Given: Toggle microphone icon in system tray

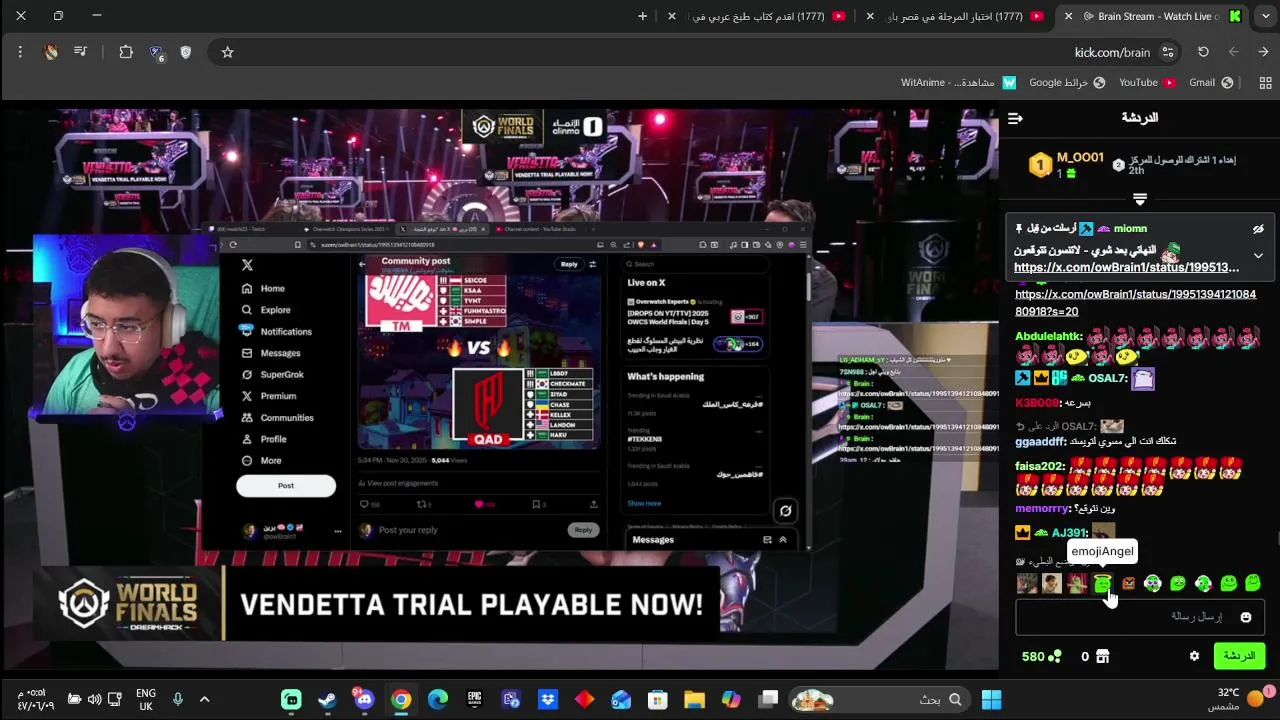Looking at the screenshot, I should 177,699.
